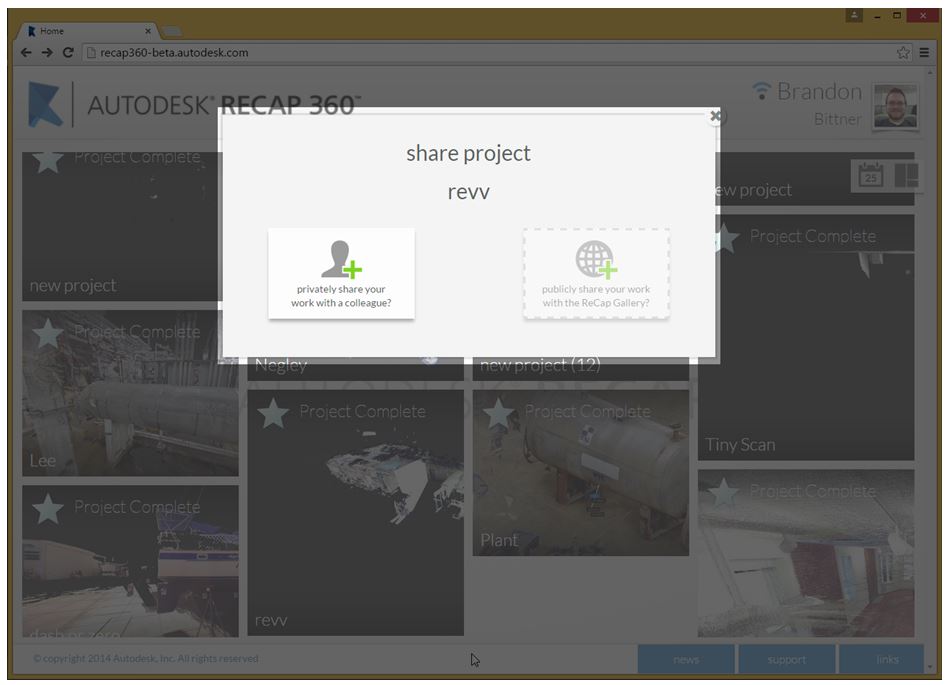Open the Lee project thumbnail
Viewport: 948px width, 685px height.
131,393
